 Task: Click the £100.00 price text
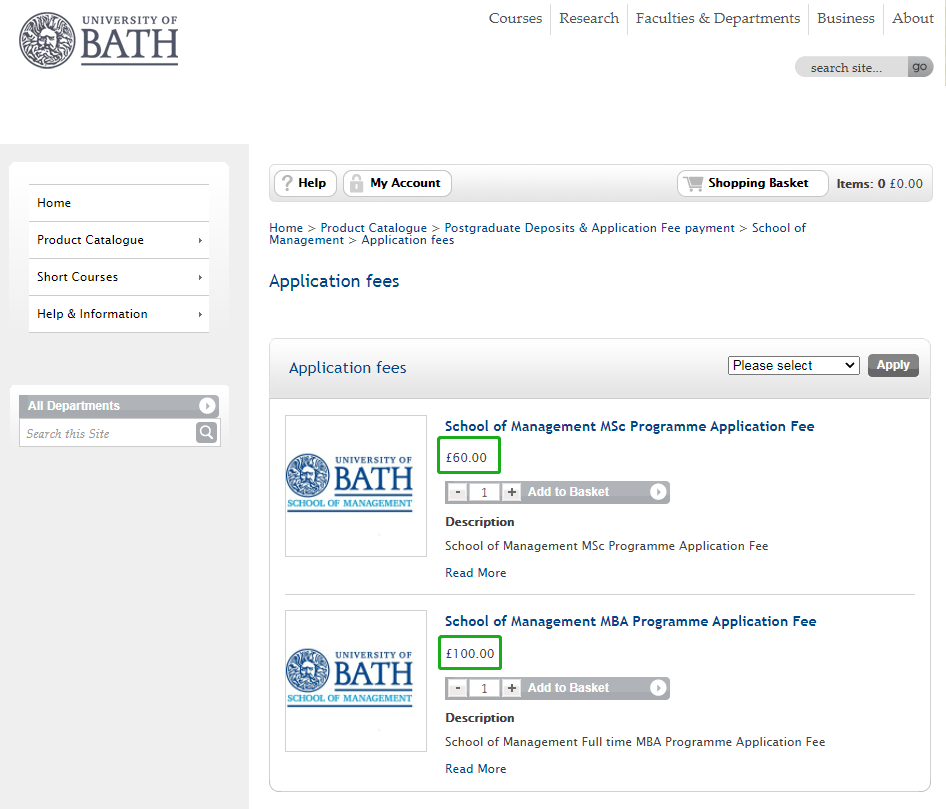(x=469, y=653)
